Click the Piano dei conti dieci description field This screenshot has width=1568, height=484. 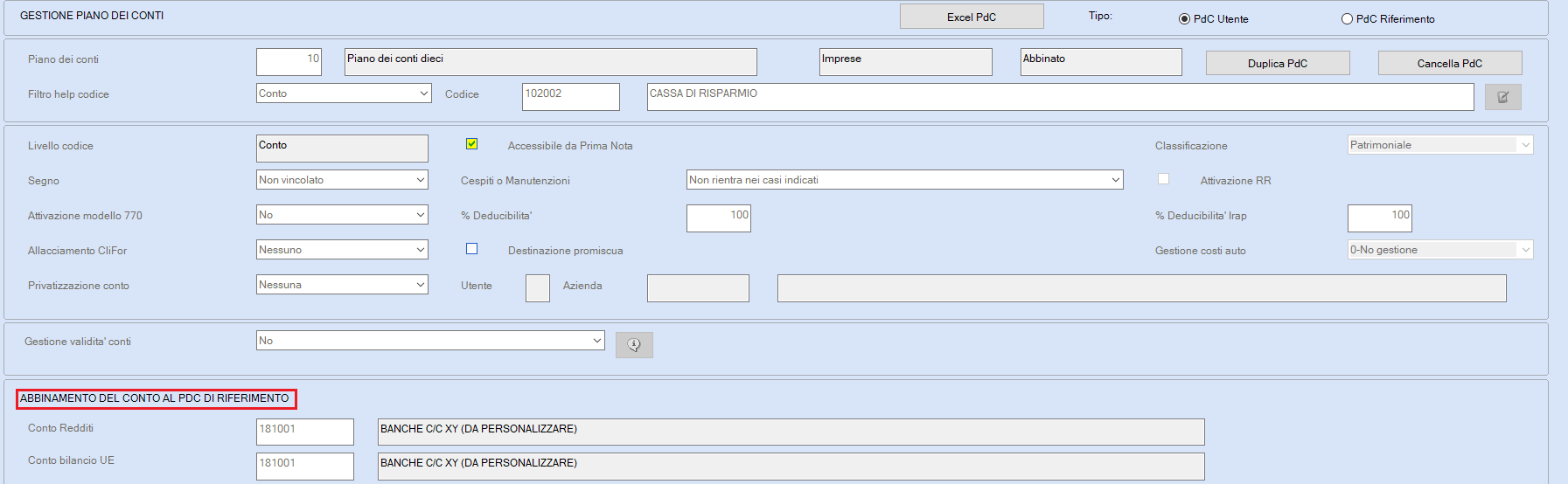[x=551, y=62]
